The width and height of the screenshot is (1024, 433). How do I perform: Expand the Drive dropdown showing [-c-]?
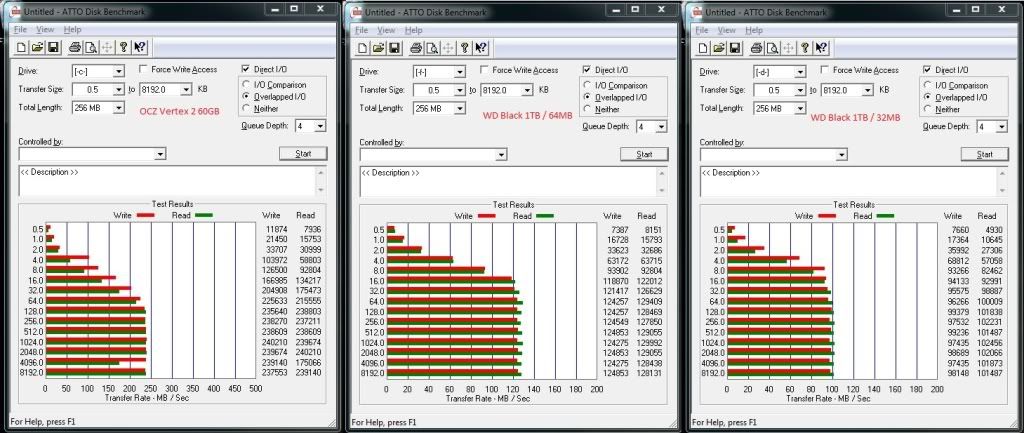[118, 71]
